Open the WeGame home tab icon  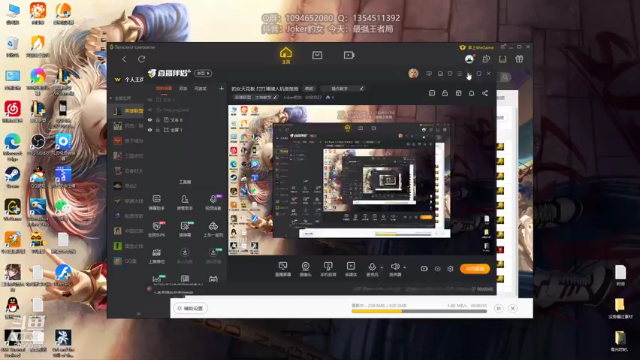point(286,55)
